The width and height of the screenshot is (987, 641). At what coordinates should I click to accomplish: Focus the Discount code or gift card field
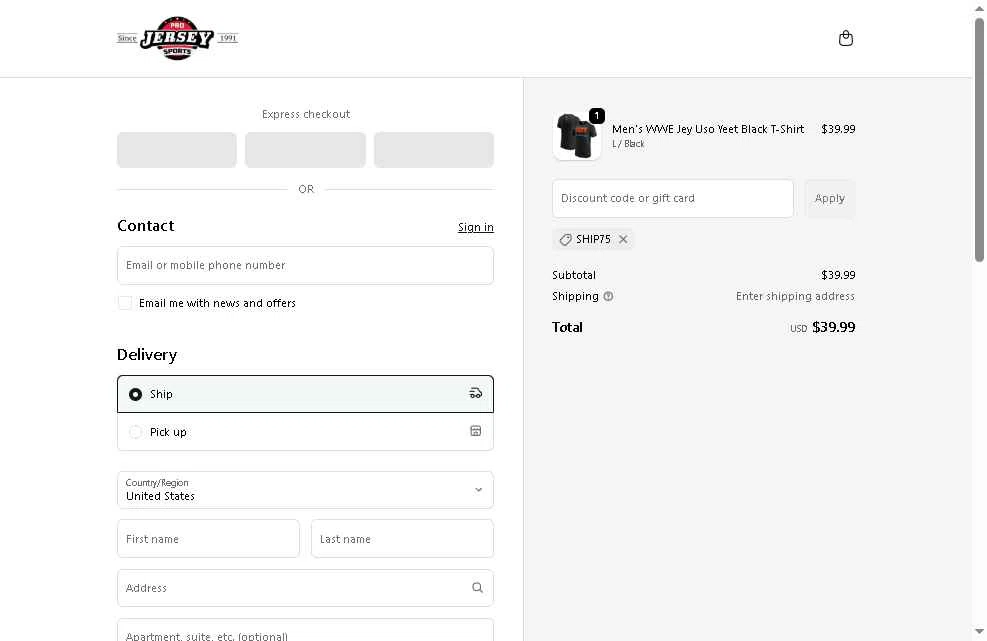pyautogui.click(x=672, y=198)
